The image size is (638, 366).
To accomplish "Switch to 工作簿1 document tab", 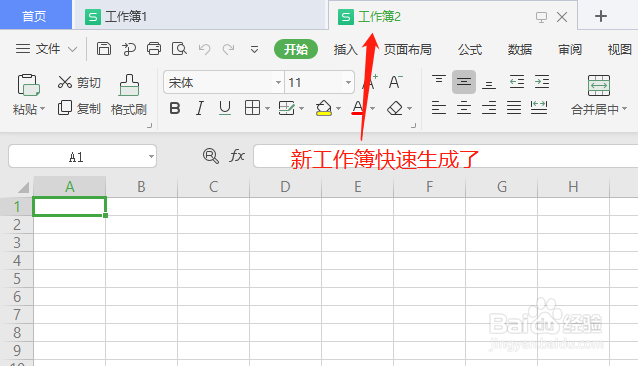I will click(x=200, y=16).
